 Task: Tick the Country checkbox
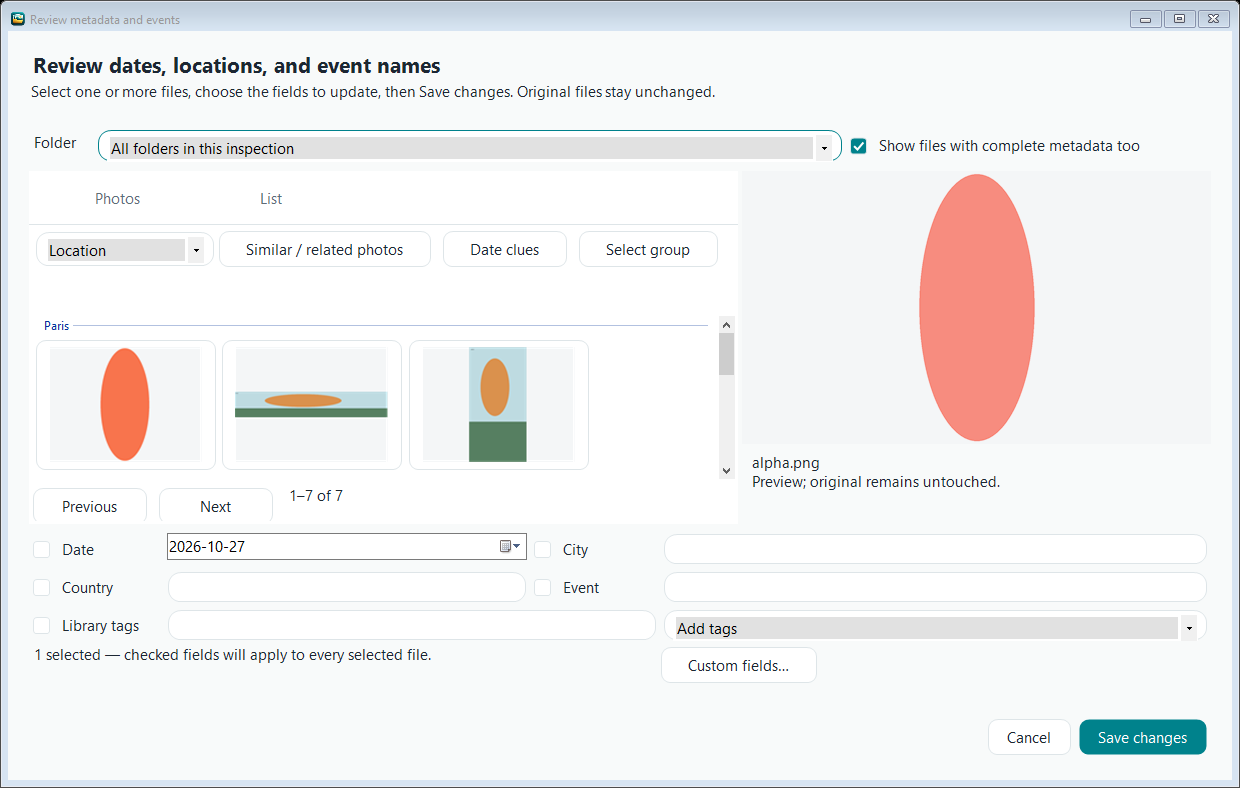click(41, 588)
